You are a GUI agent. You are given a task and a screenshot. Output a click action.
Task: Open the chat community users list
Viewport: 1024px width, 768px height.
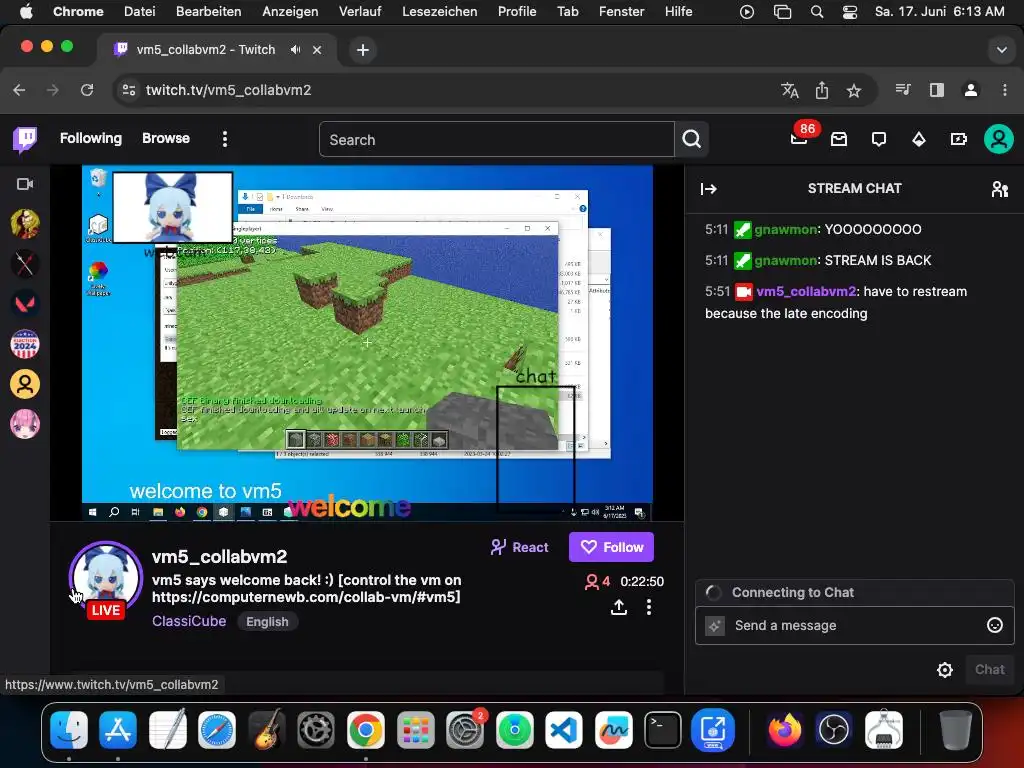tap(1000, 189)
